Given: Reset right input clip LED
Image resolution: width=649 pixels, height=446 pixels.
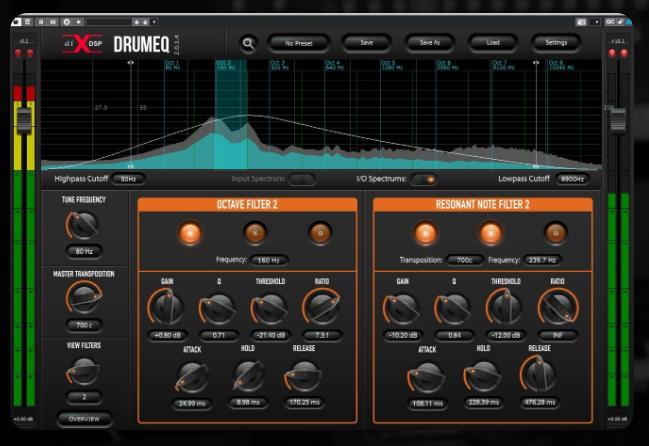Looking at the screenshot, I should coord(30,53).
